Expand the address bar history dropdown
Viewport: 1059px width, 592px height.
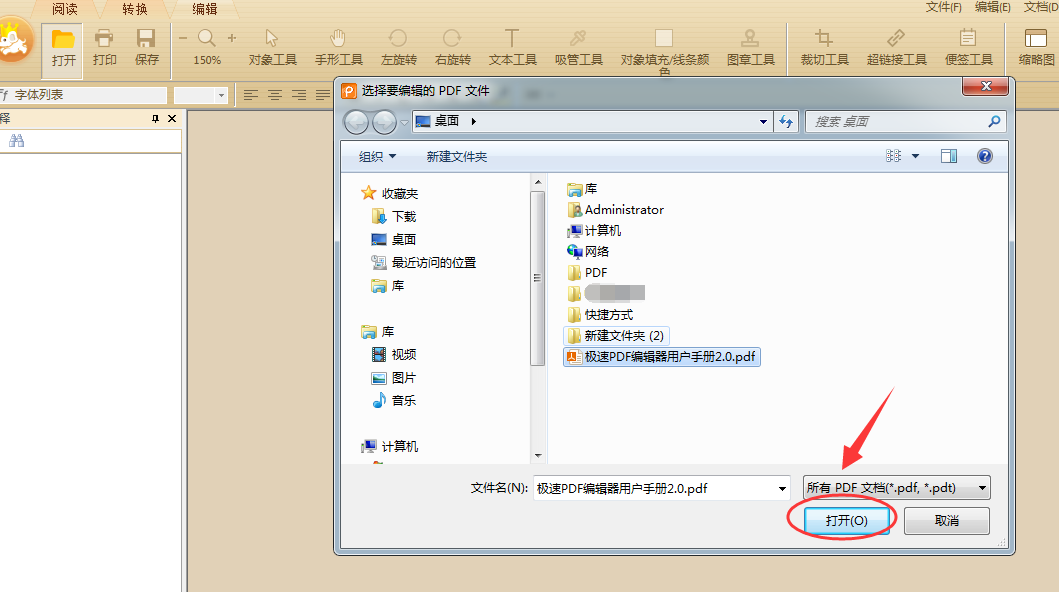tap(763, 122)
